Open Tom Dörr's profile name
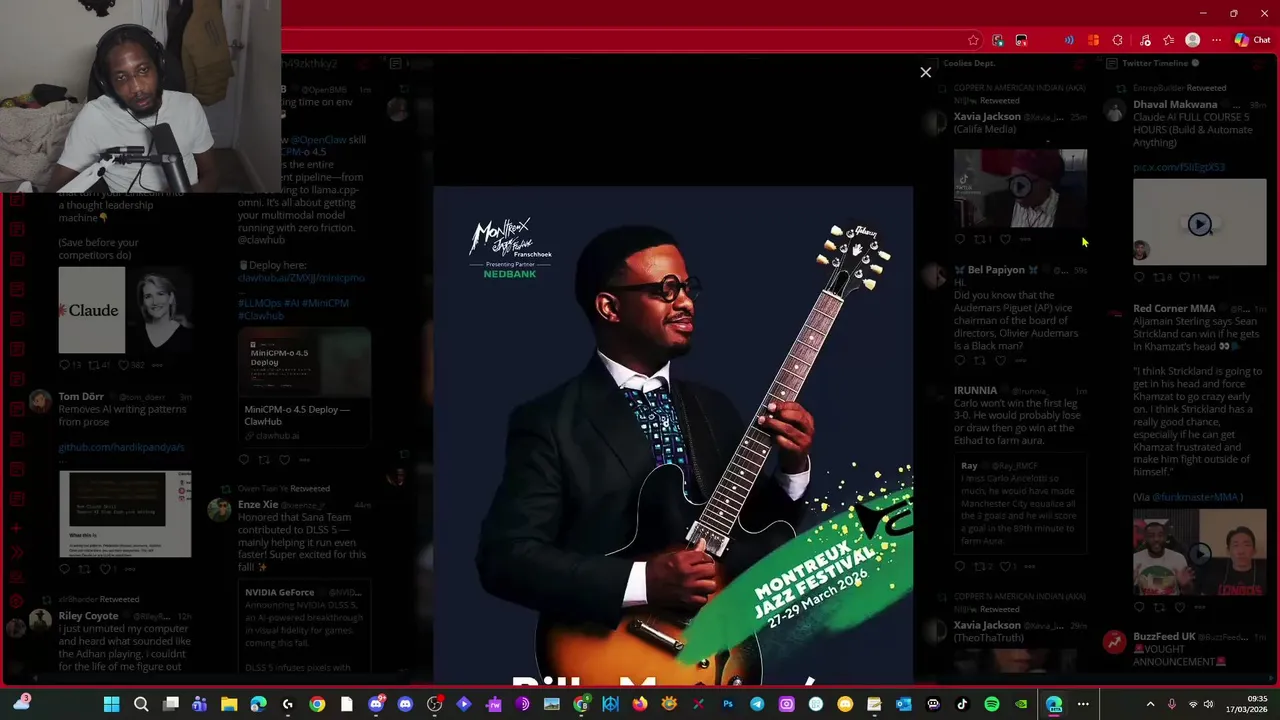 (81, 397)
